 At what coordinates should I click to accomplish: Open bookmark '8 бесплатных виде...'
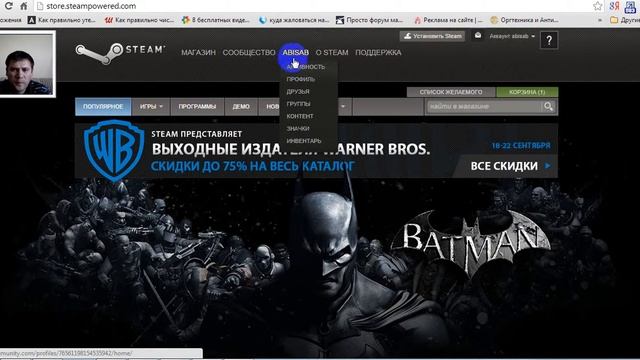point(216,20)
